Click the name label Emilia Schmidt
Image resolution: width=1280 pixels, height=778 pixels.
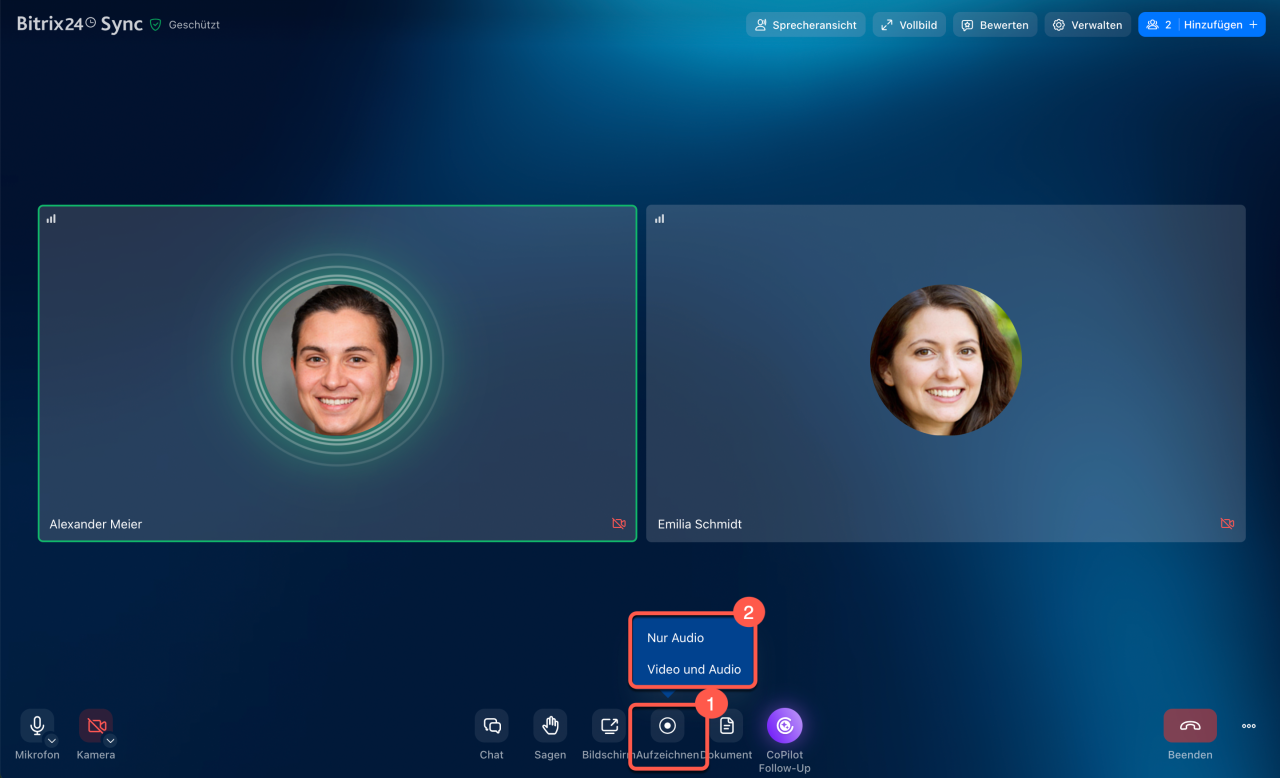click(x=700, y=524)
